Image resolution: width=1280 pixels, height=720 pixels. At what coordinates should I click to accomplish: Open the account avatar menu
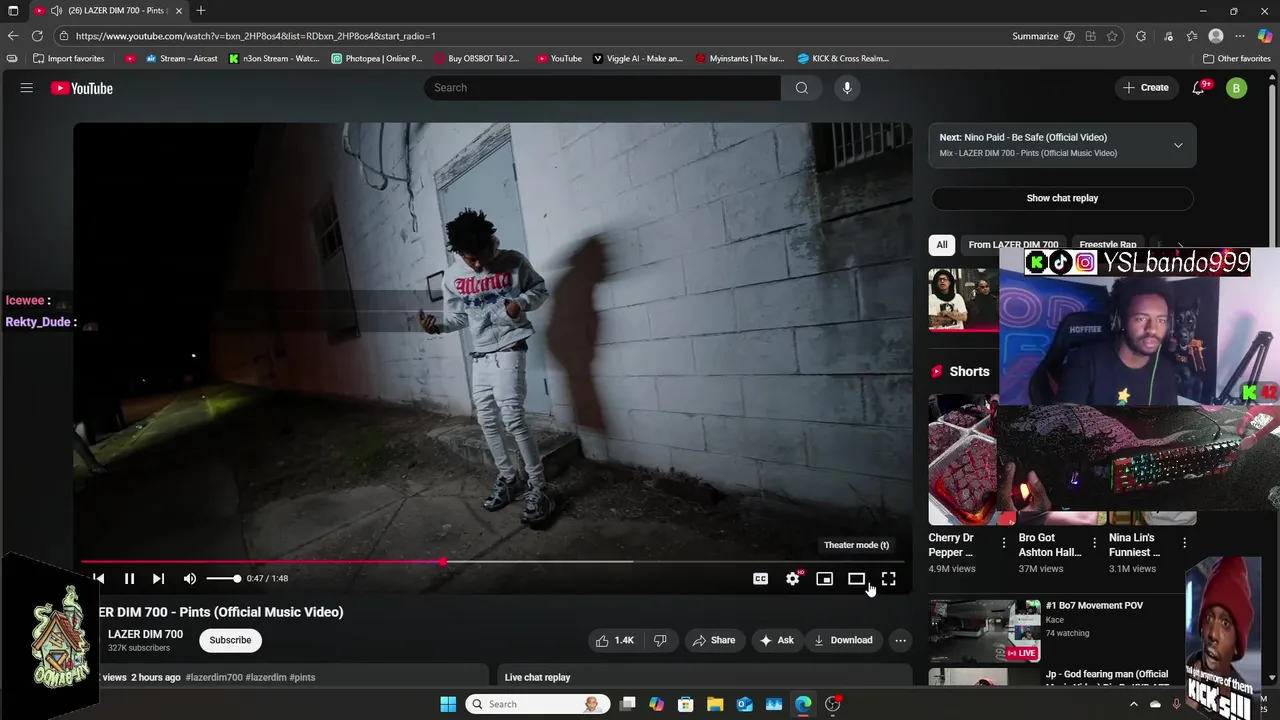click(x=1237, y=88)
